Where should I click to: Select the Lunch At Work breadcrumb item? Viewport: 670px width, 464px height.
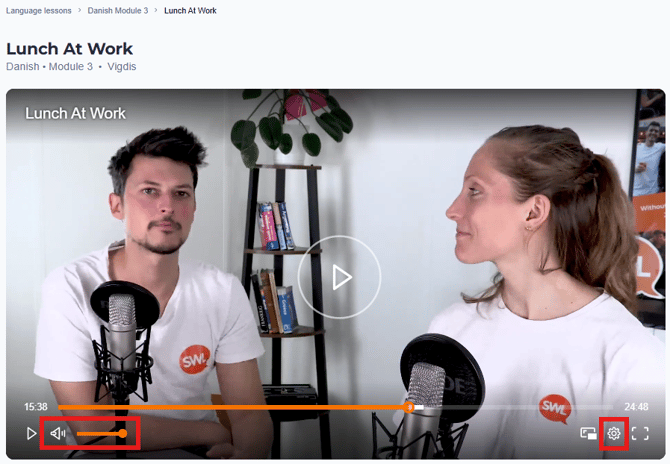190,11
